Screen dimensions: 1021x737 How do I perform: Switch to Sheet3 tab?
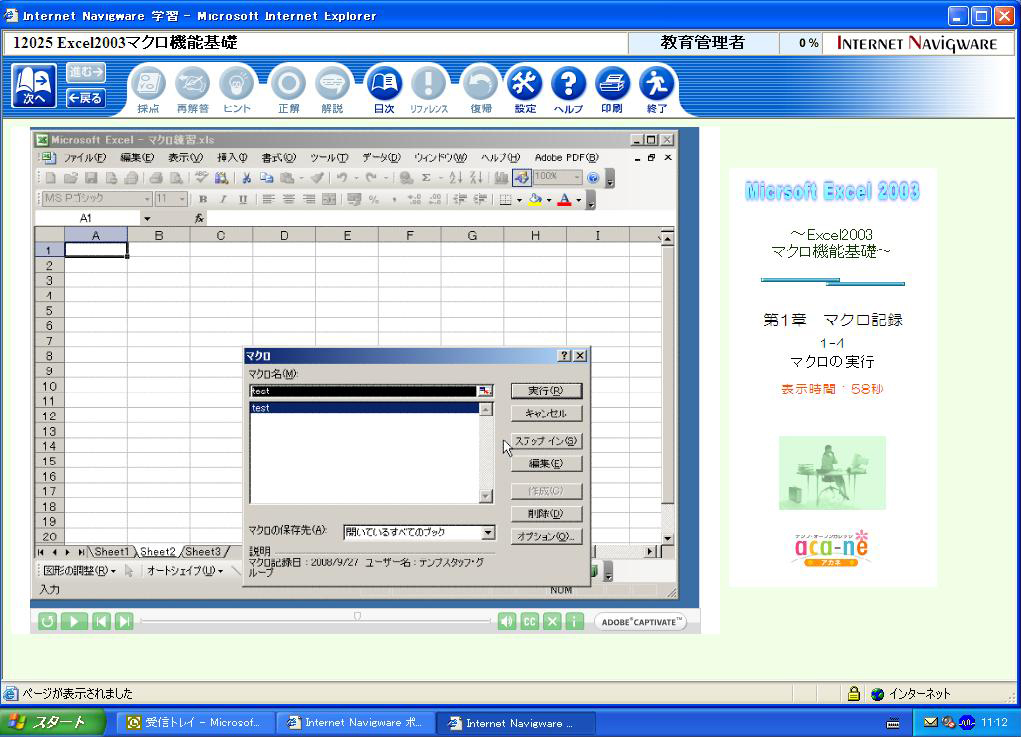[203, 552]
